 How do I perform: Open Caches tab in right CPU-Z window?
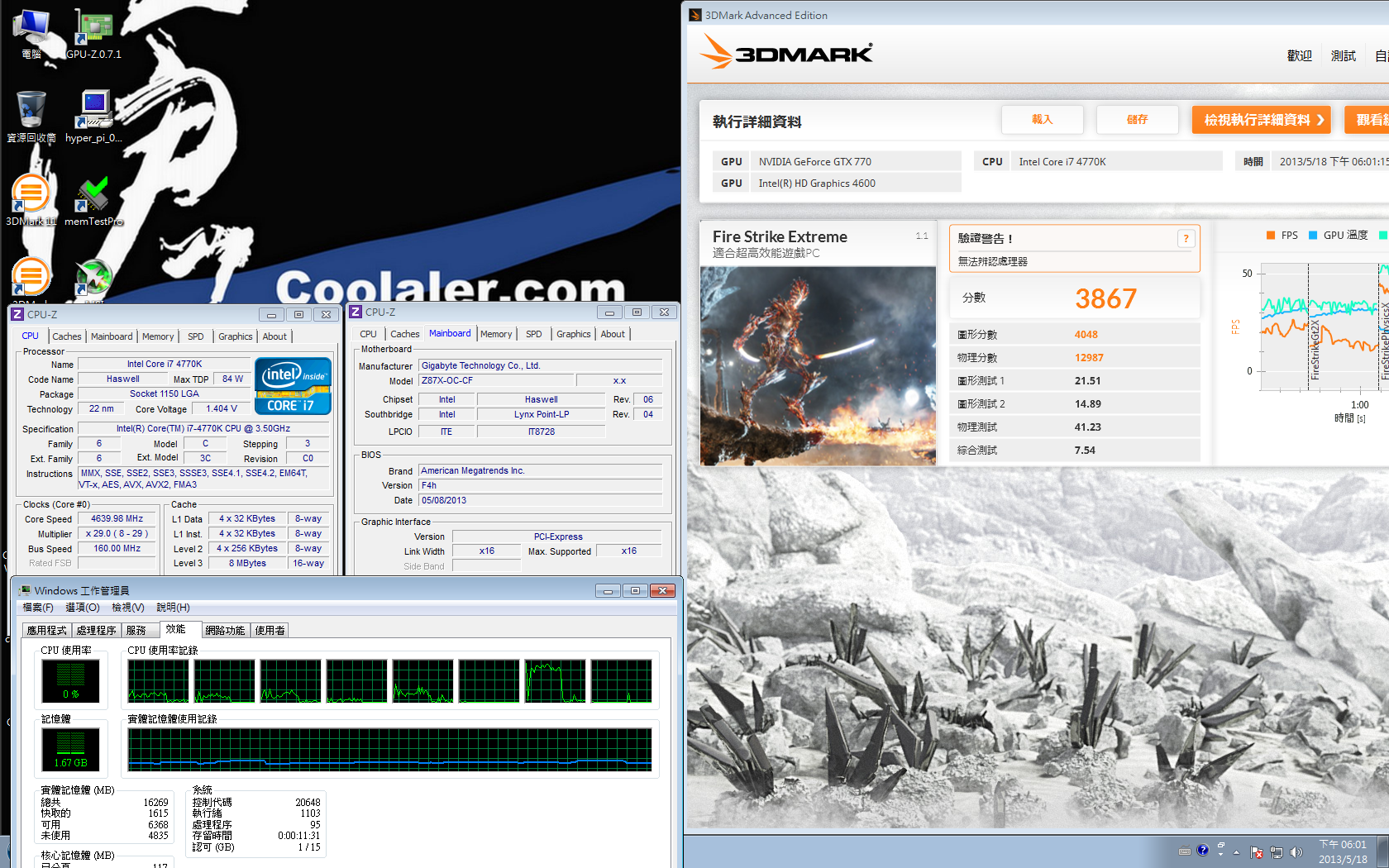pyautogui.click(x=405, y=334)
